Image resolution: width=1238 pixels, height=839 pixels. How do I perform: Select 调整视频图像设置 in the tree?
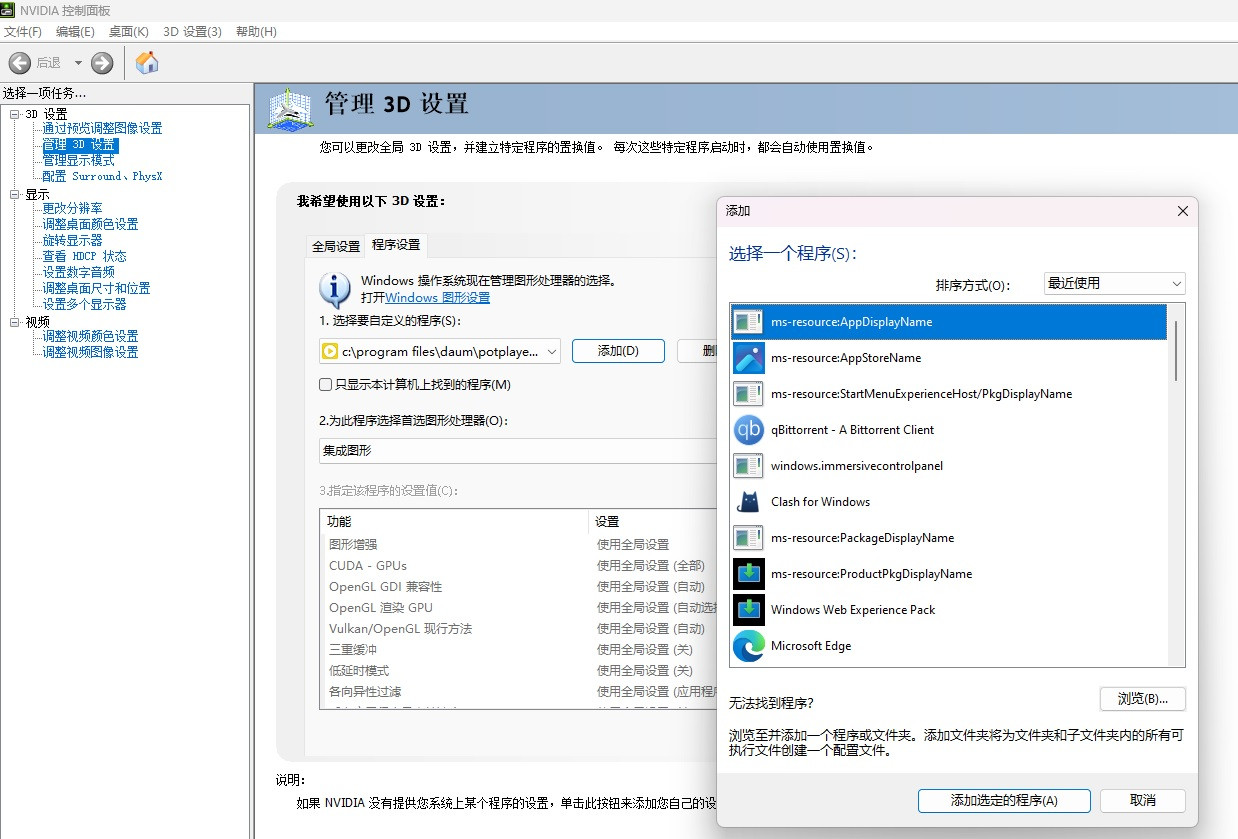coord(90,352)
